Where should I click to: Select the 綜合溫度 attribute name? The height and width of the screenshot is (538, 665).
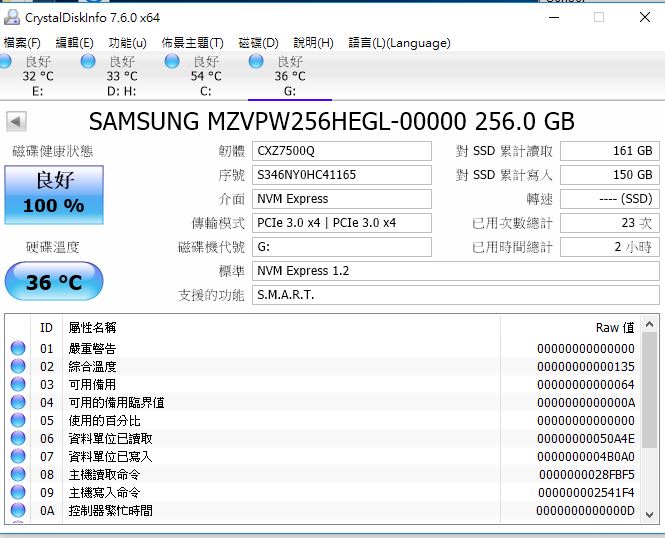coord(92,367)
